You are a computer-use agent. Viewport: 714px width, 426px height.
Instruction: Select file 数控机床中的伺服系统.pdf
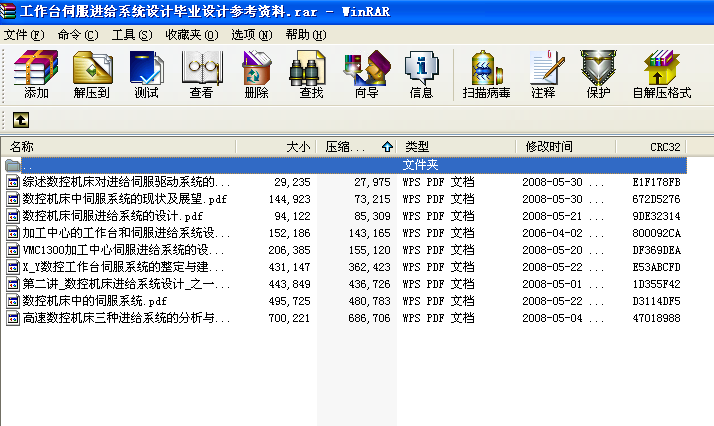[x=95, y=301]
